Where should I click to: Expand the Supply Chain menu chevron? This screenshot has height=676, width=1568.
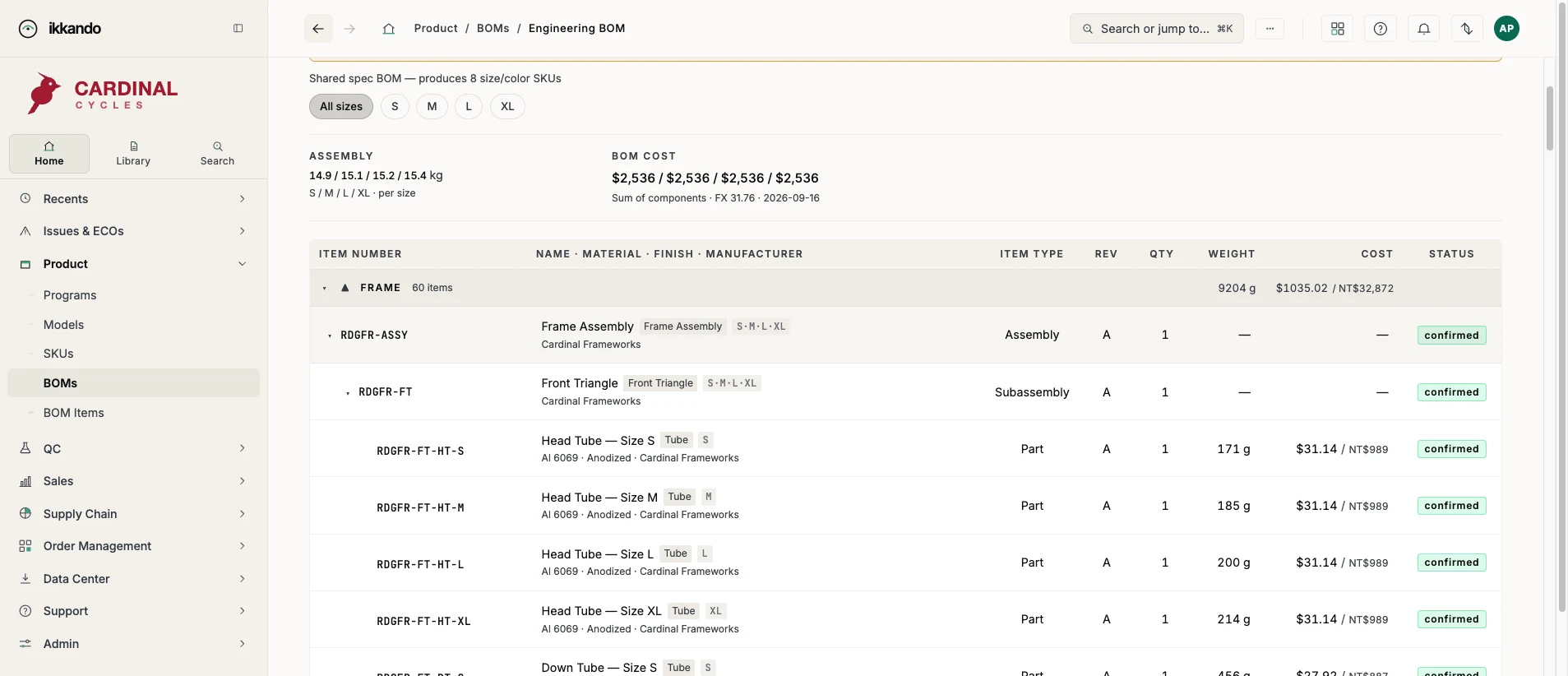point(242,514)
